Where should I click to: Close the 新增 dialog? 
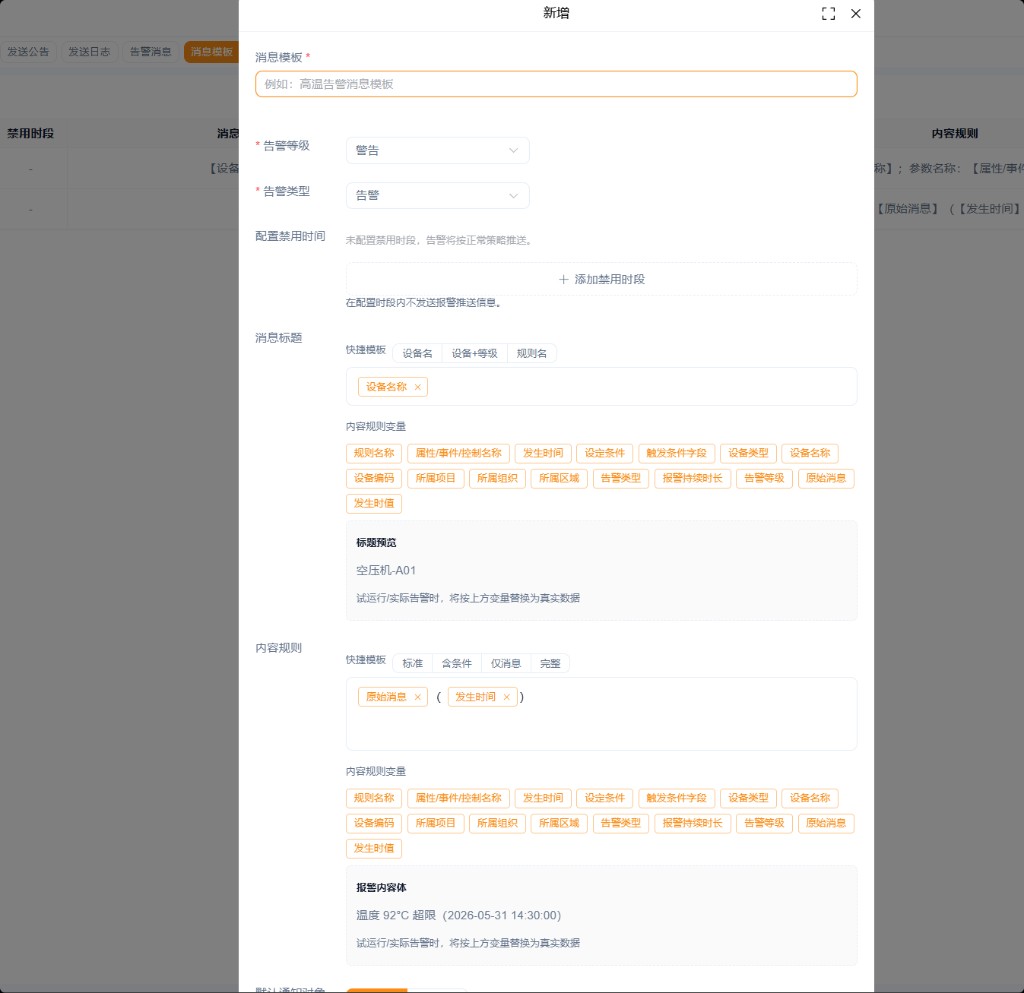tap(856, 14)
